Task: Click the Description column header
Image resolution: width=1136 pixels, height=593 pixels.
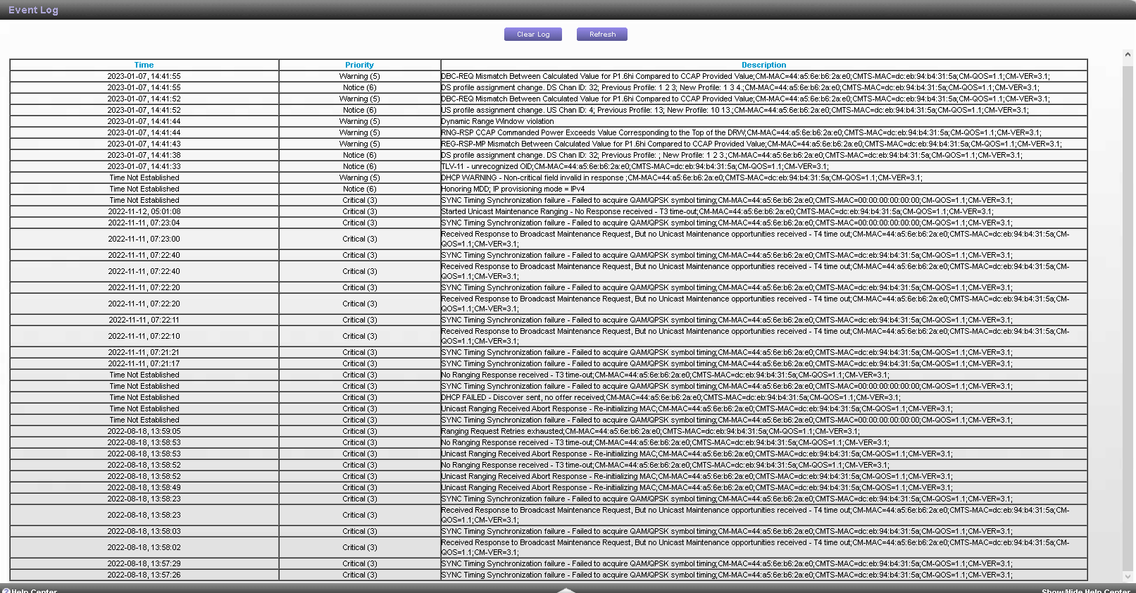Action: (x=764, y=64)
